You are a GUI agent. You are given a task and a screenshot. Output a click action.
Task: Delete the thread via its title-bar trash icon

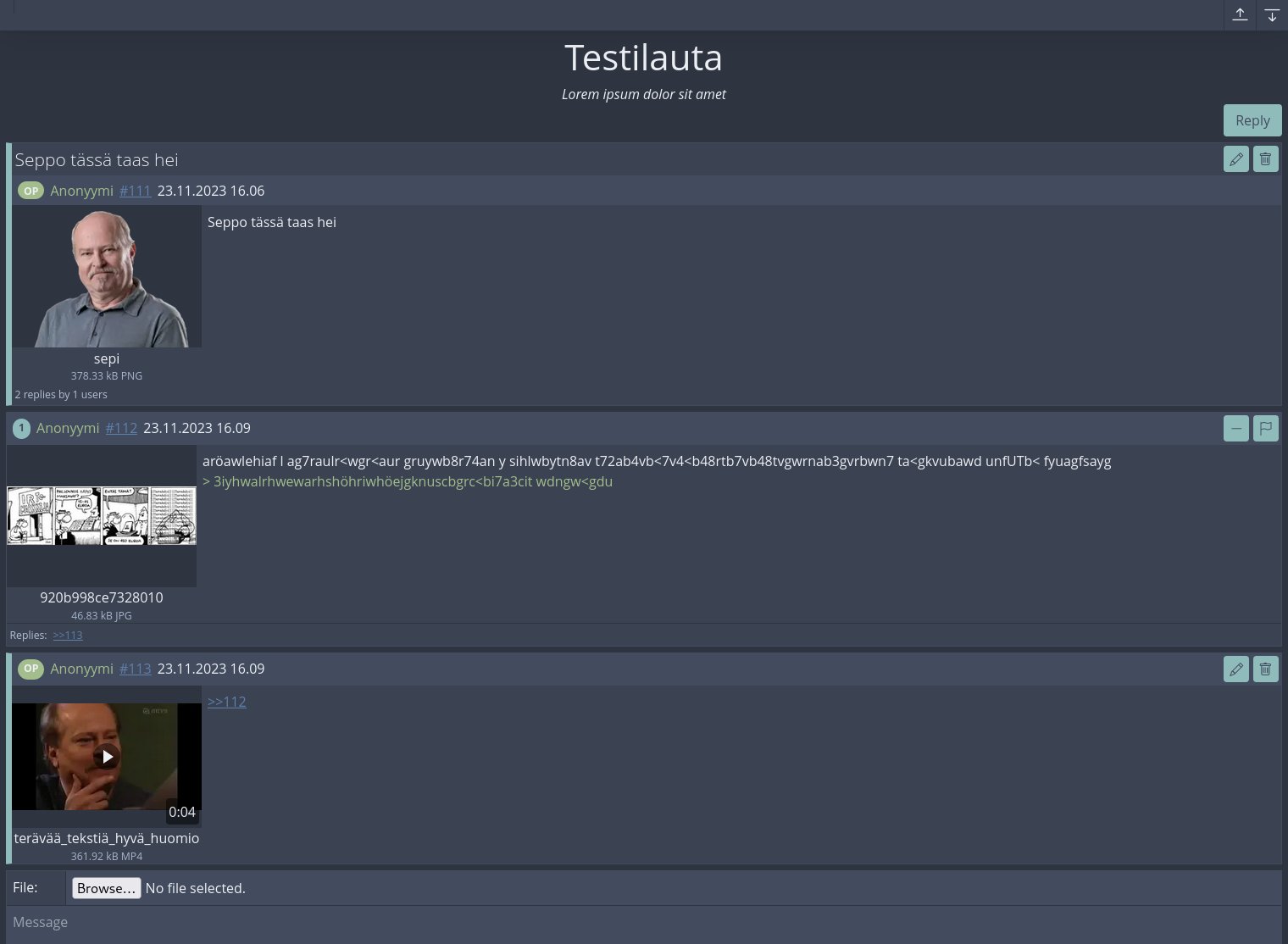click(1265, 158)
